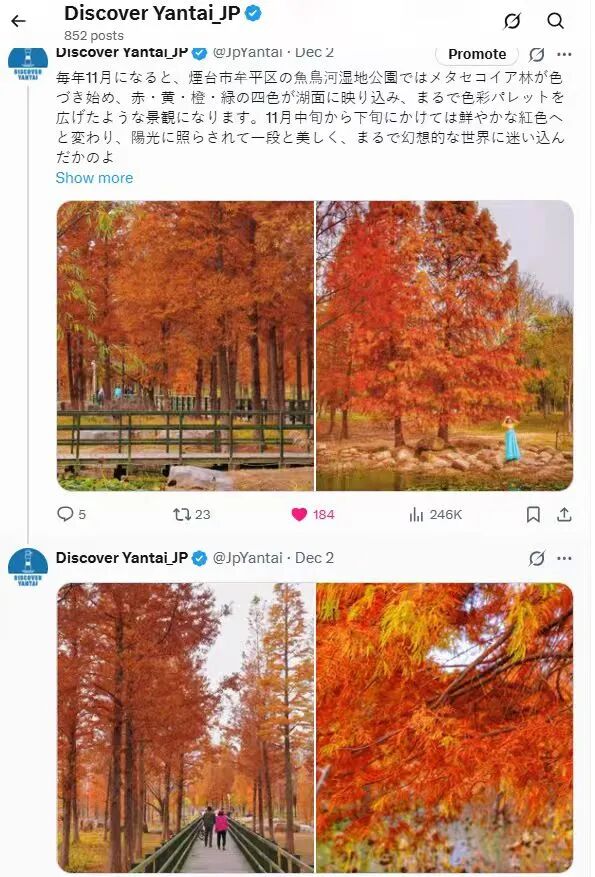Viewport: 595px width, 877px height.
Task: Open the Discover Yantai avatar on second post
Action: pos(28,568)
